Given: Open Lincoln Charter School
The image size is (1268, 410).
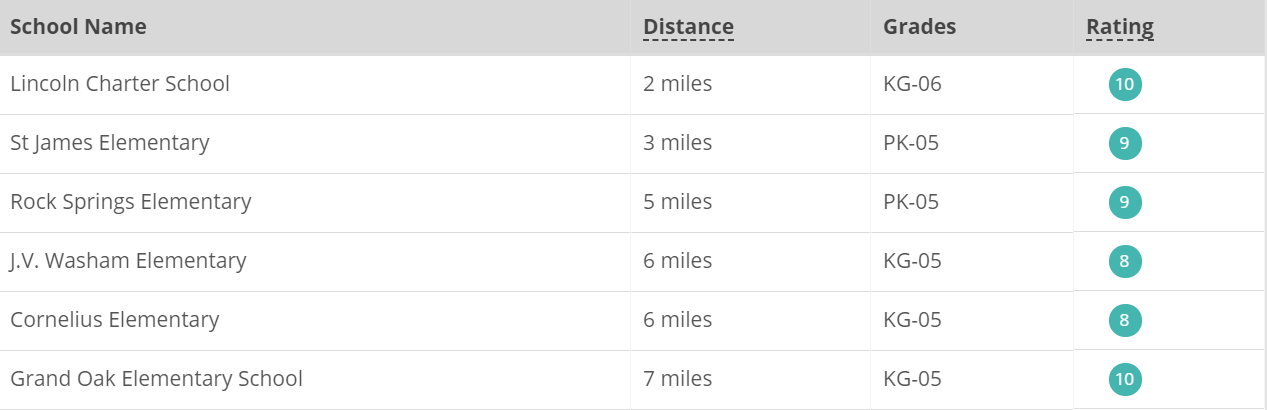Looking at the screenshot, I should pos(120,84).
